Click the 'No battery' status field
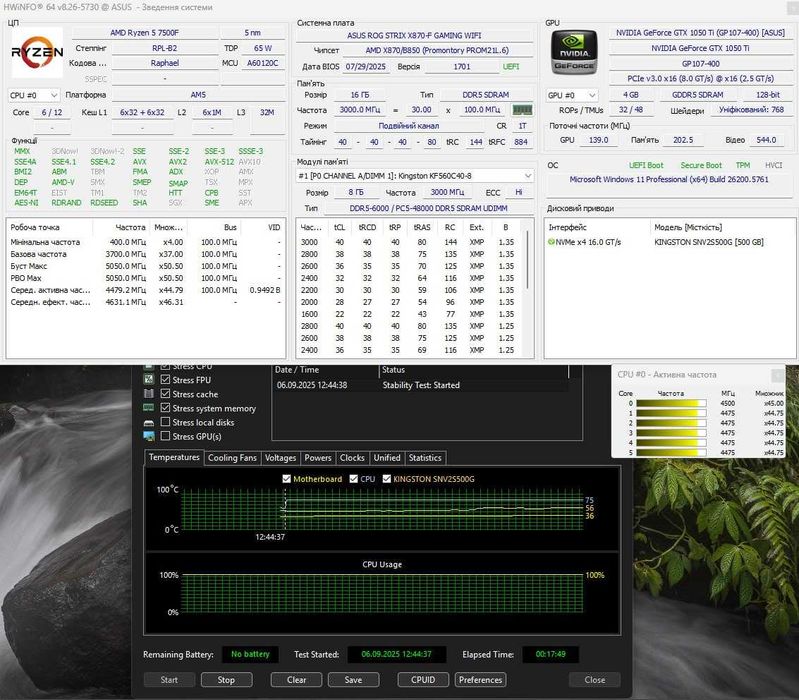This screenshot has width=799, height=700. [x=250, y=654]
